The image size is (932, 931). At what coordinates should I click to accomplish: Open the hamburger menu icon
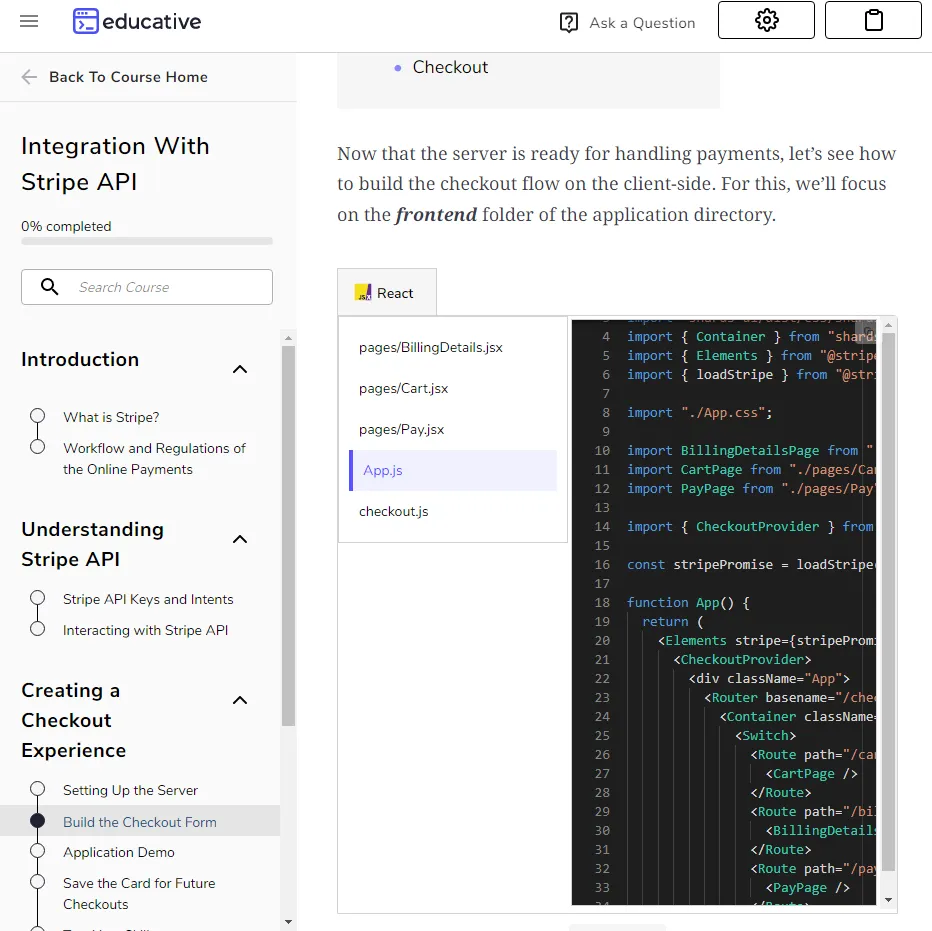(x=29, y=21)
